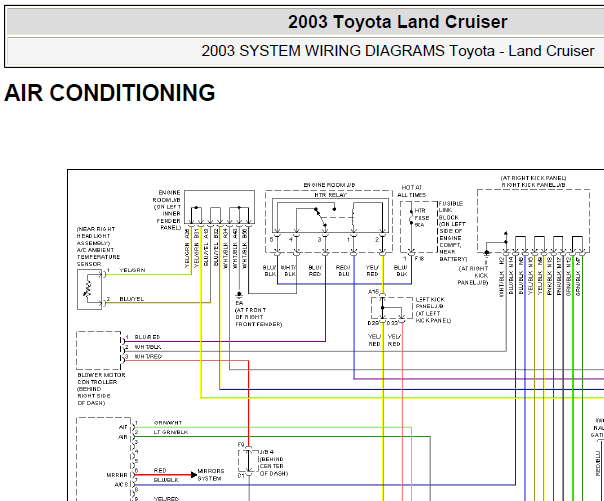Click 'ENGINE ROOM J/B' label above HTR relay box
This screenshot has width=604, height=501.
click(x=329, y=185)
